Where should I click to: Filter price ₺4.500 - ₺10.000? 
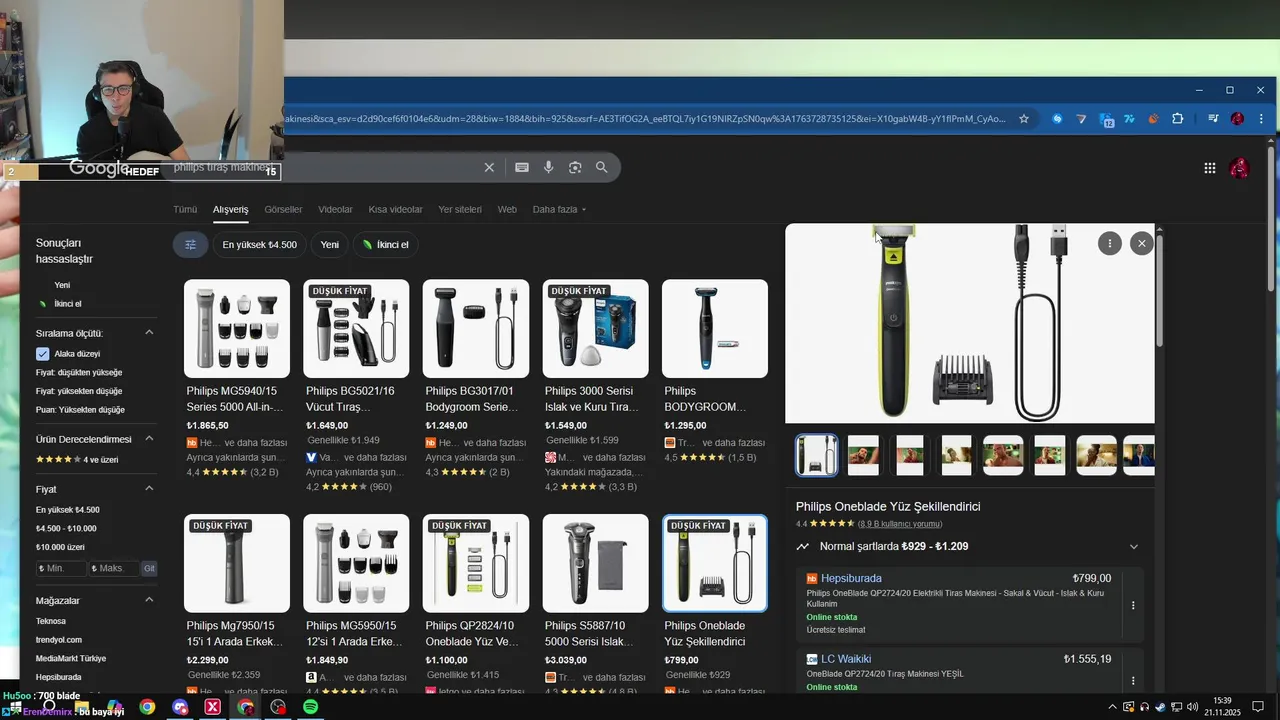(x=66, y=528)
